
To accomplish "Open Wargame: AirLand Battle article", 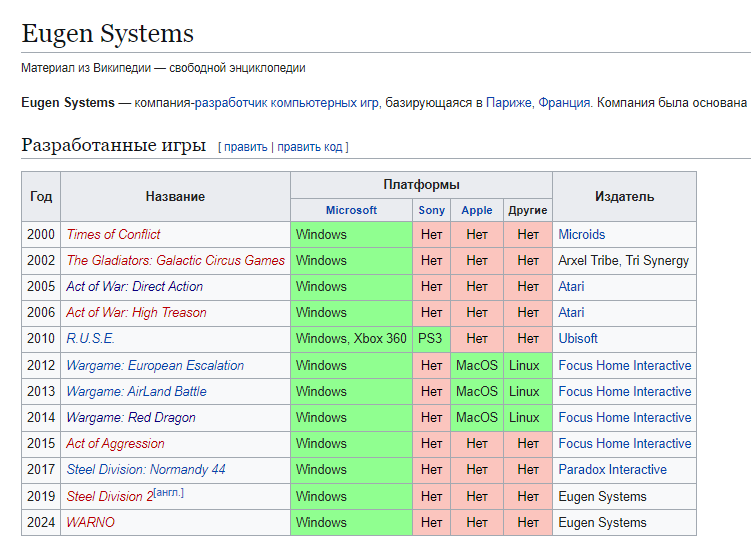I will tap(137, 391).
